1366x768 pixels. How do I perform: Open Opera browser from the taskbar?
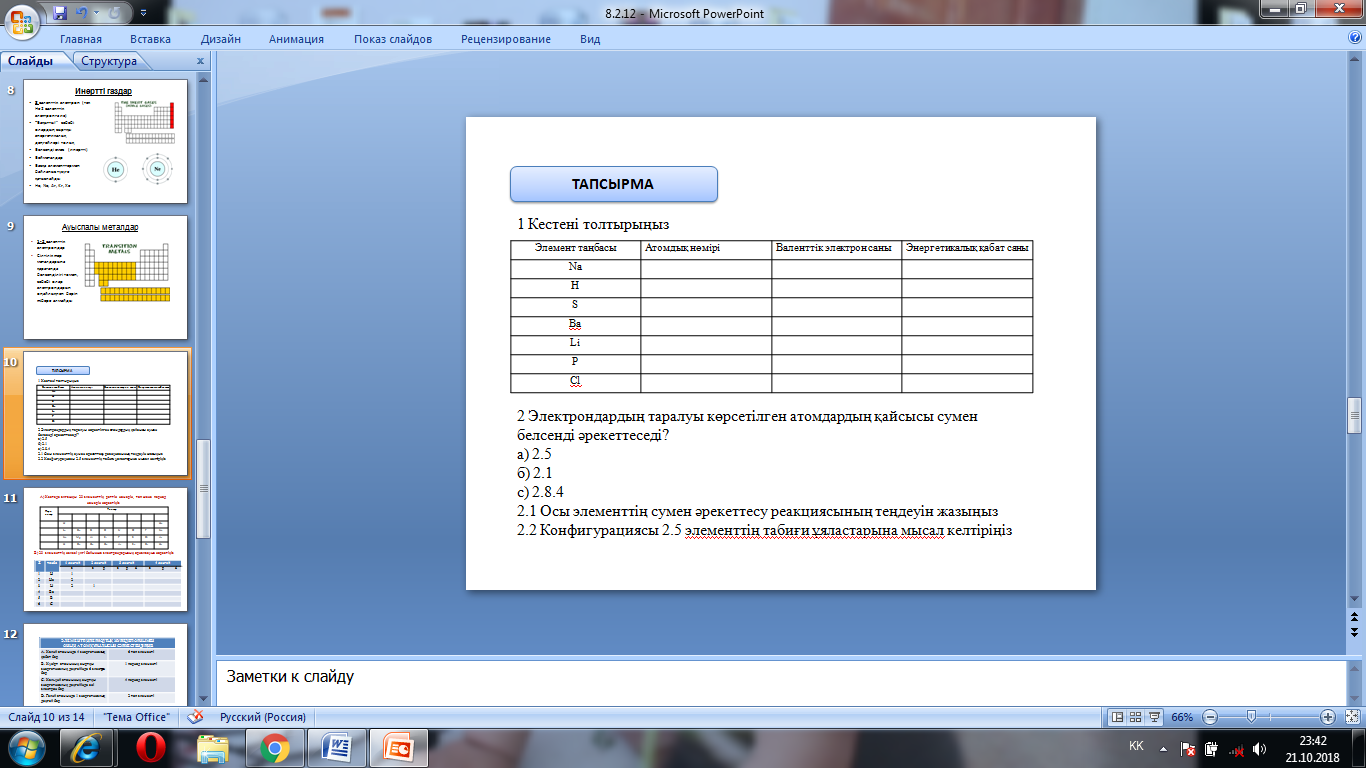(150, 748)
